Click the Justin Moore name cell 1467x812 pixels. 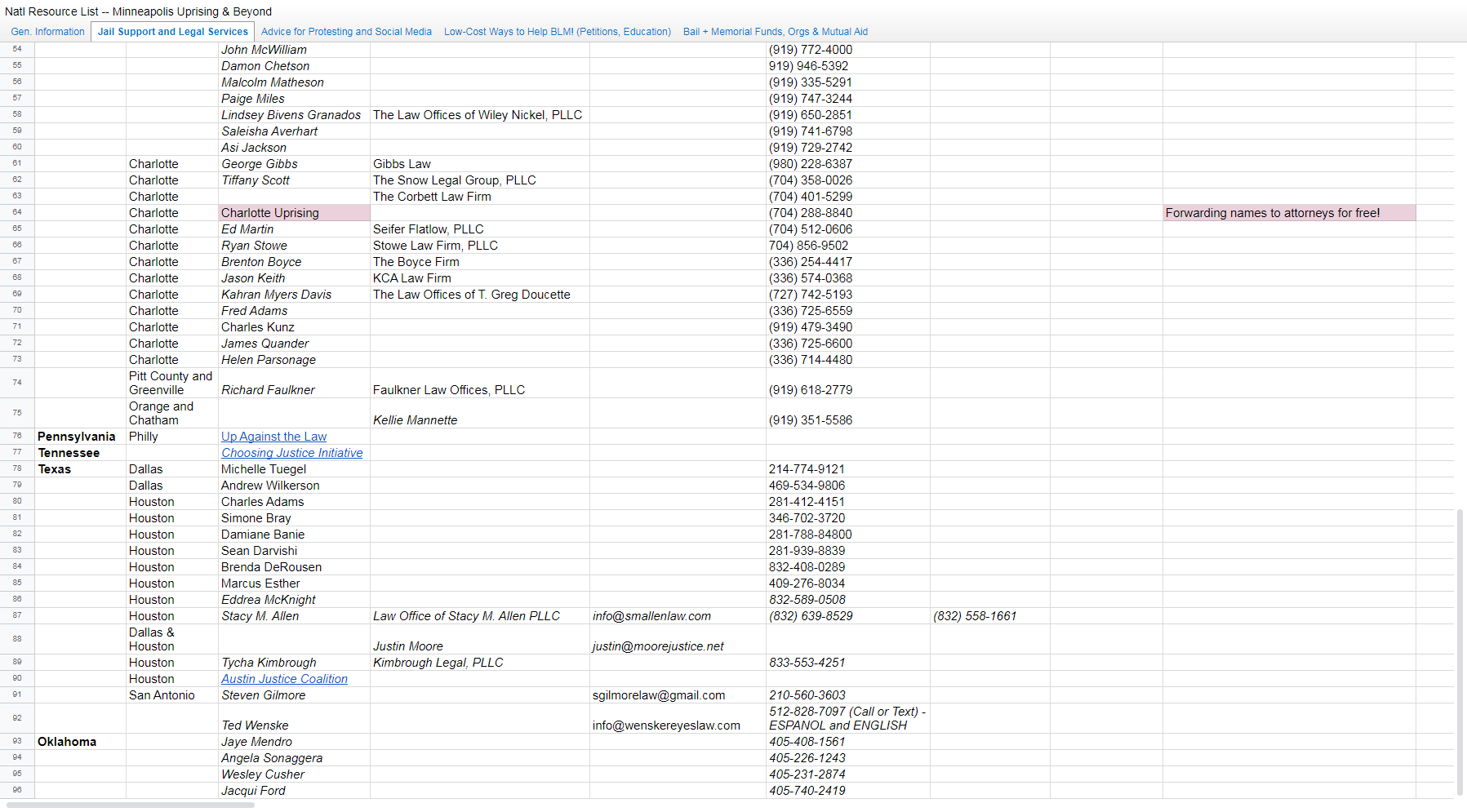pyautogui.click(x=479, y=639)
